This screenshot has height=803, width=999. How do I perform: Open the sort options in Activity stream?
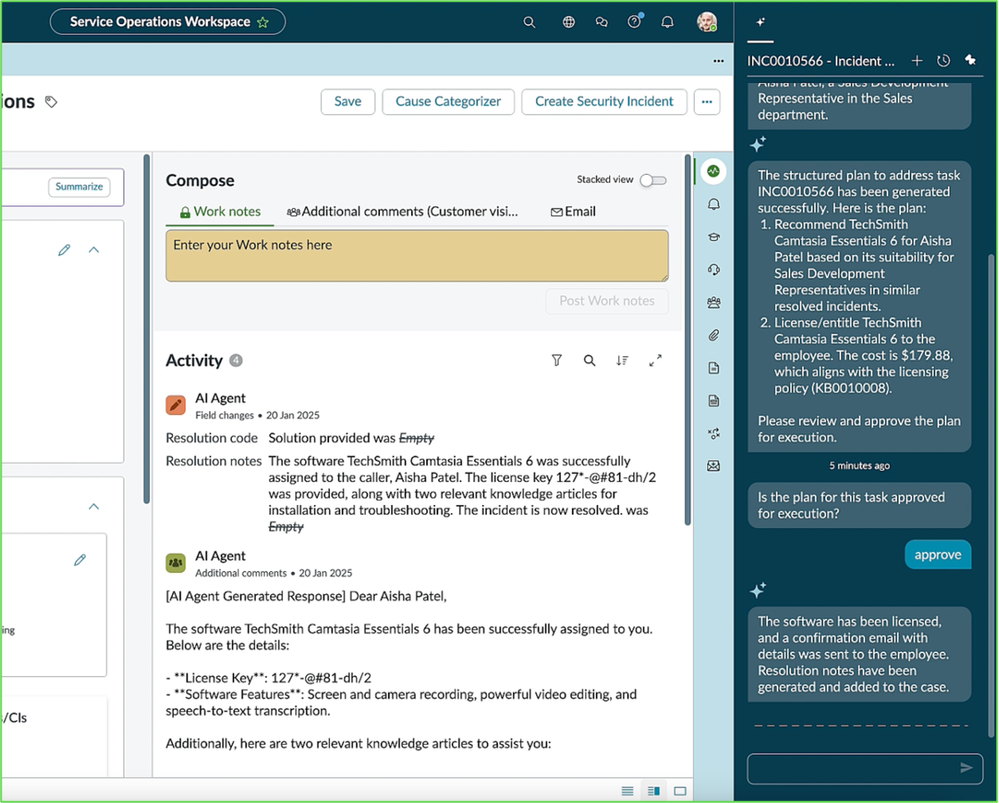click(622, 360)
